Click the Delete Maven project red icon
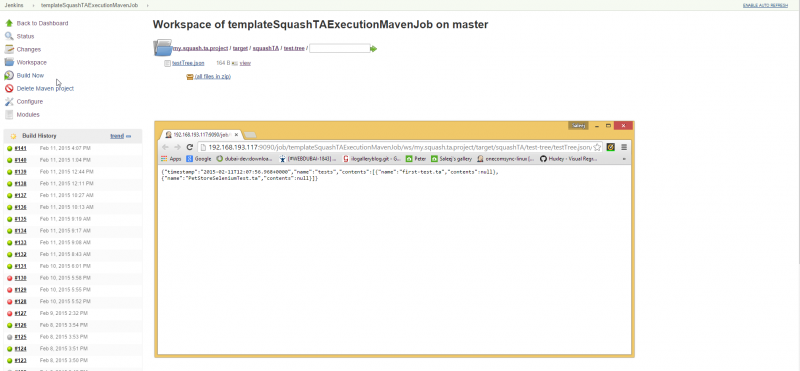 9,88
